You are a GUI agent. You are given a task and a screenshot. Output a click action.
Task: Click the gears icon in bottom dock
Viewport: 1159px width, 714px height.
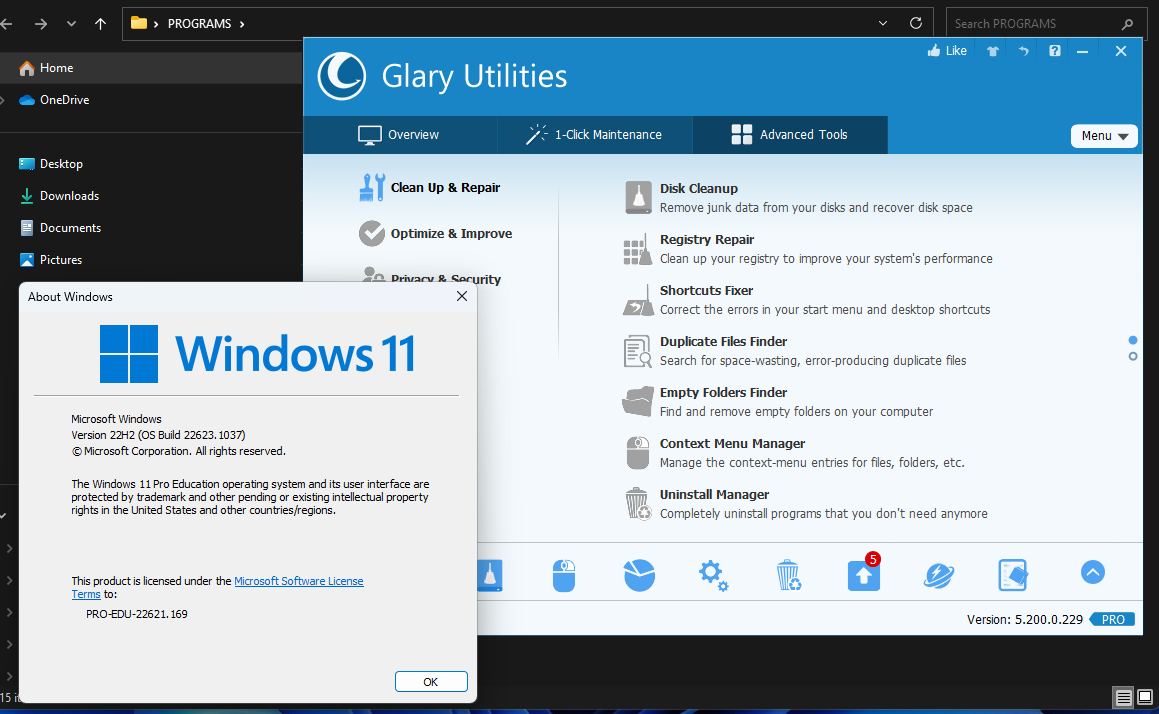pos(713,575)
